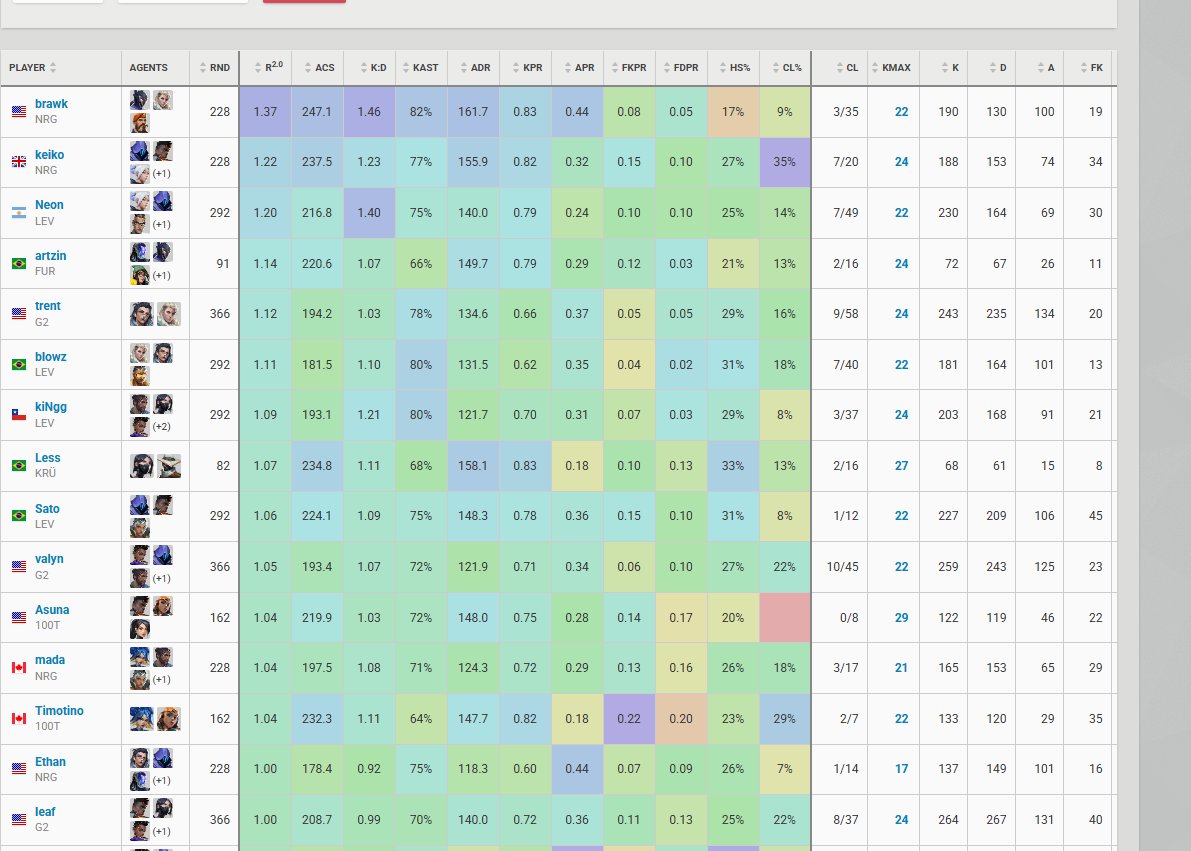
Task: Click the (+2) agents indicator in kiNgg's row
Action: pos(161,426)
